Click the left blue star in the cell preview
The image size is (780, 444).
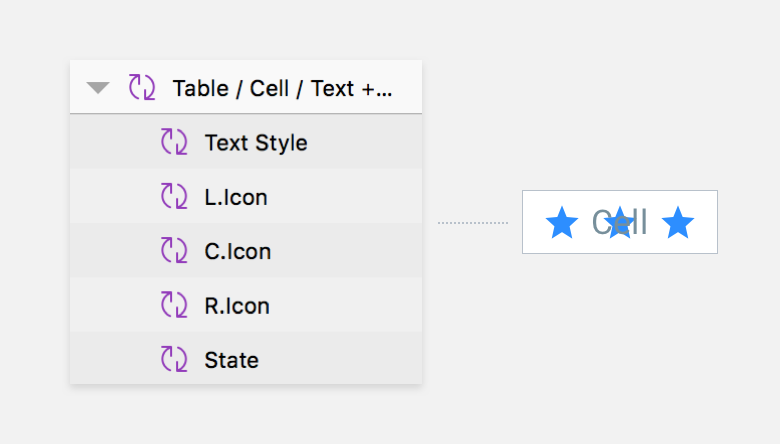point(562,222)
